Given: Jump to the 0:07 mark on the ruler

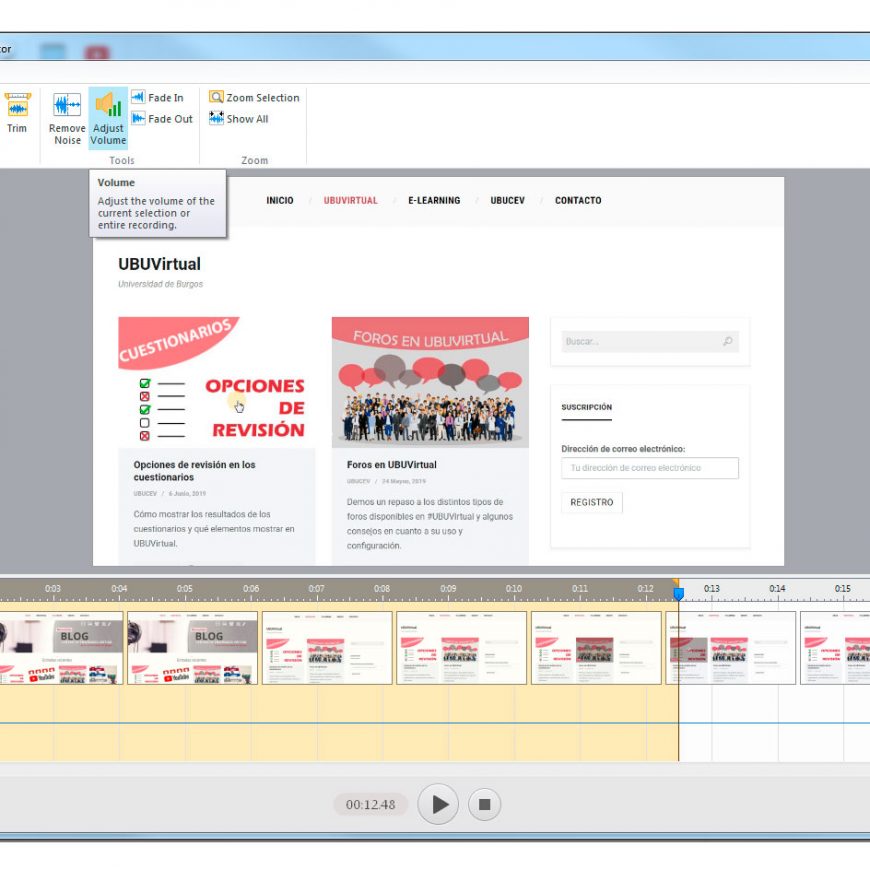Looking at the screenshot, I should pos(316,589).
